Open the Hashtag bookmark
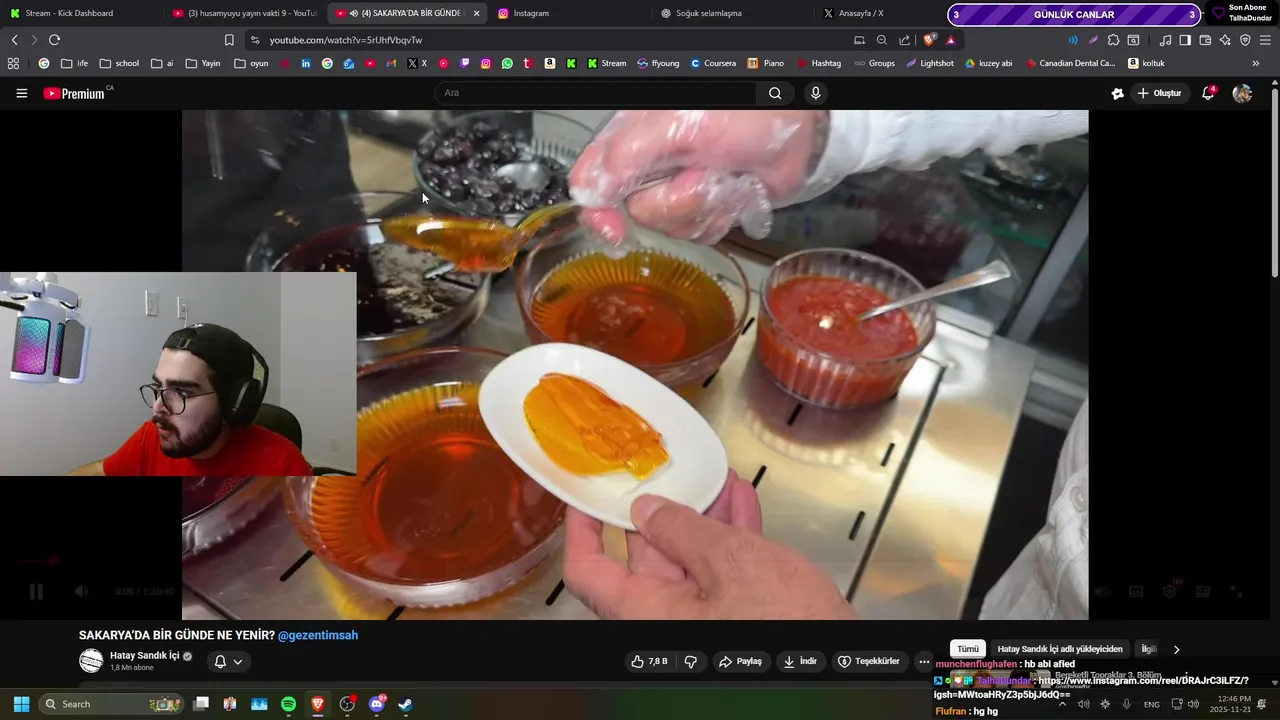This screenshot has height=720, width=1280. pyautogui.click(x=819, y=63)
